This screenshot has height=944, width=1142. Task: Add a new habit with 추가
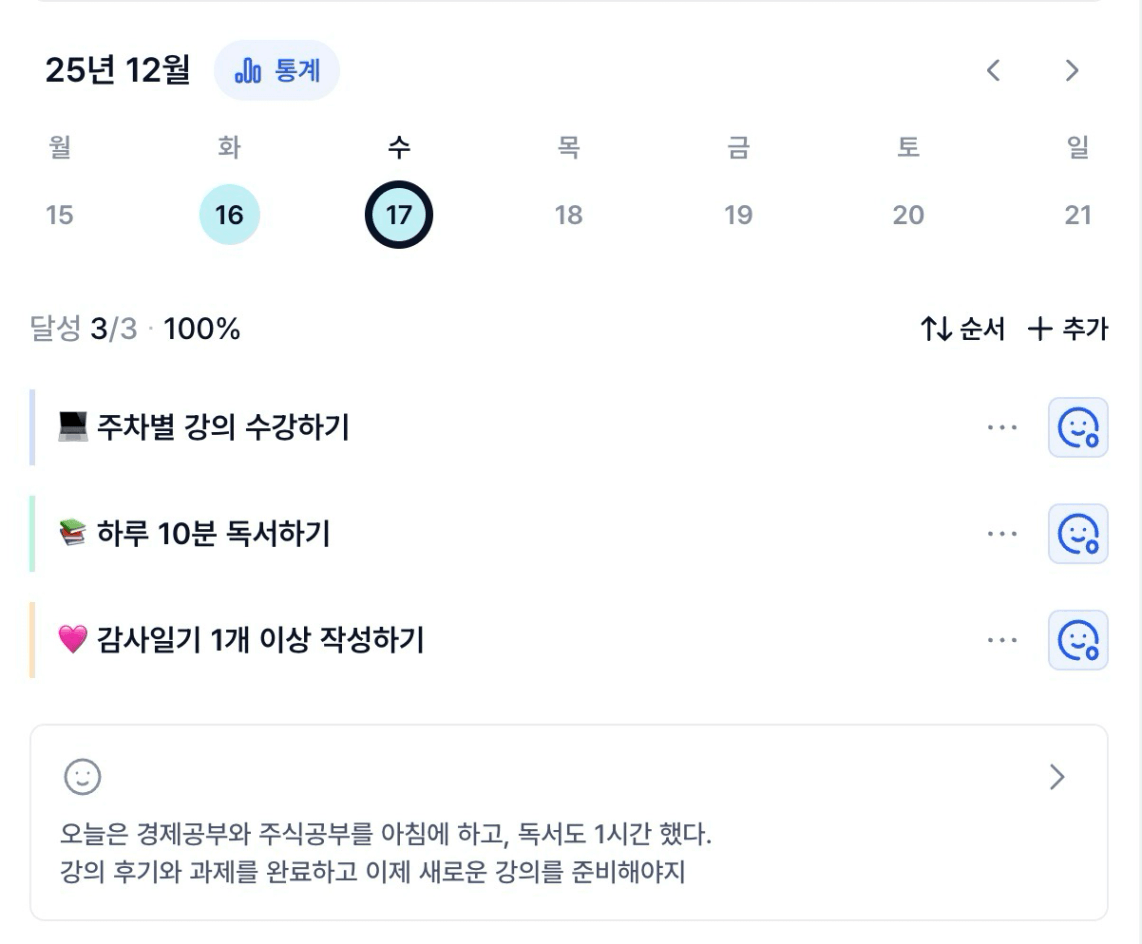click(x=1068, y=329)
